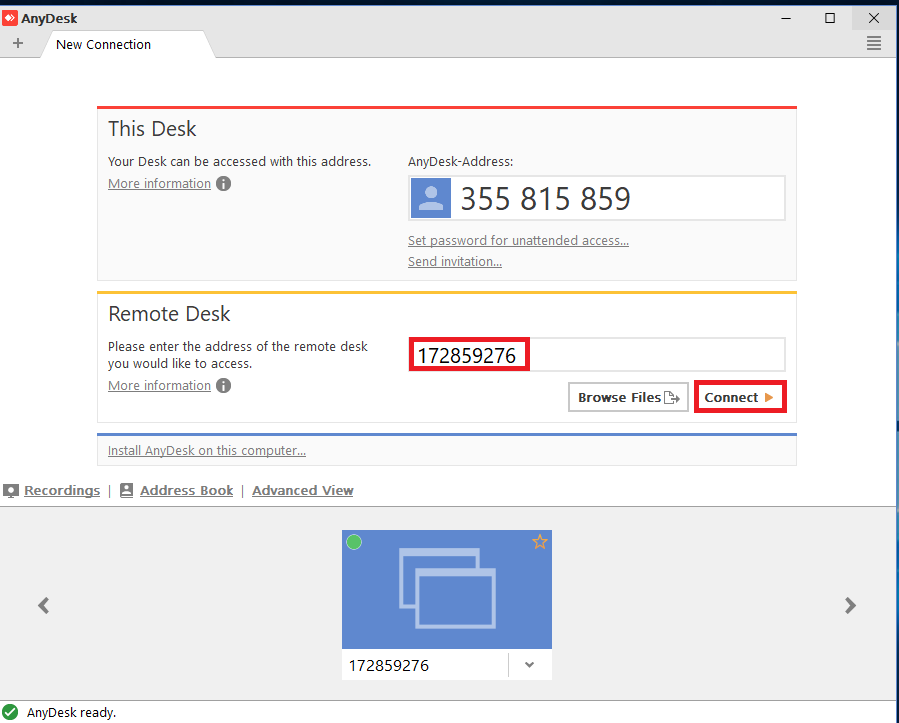Click the green online status indicator
The image size is (899, 723).
point(354,542)
